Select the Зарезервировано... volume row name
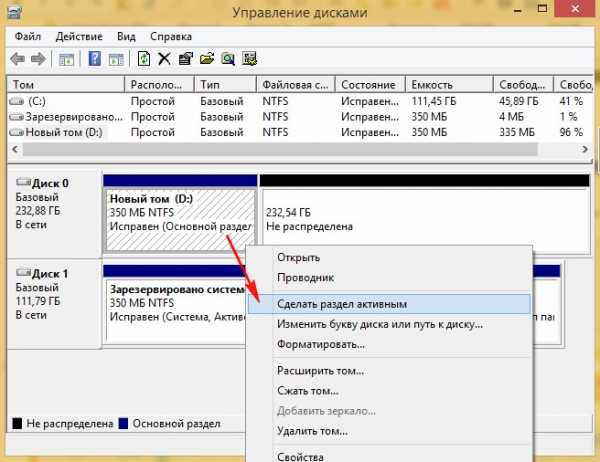The width and height of the screenshot is (600, 462). coord(74,117)
